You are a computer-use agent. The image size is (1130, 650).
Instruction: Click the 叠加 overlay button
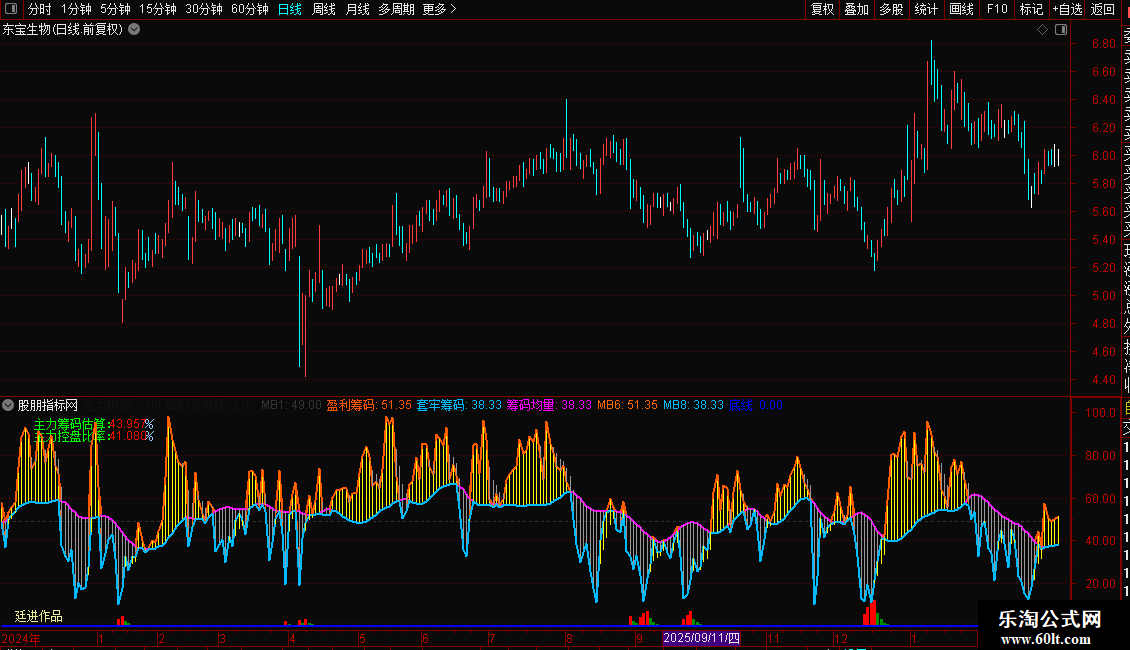click(857, 9)
